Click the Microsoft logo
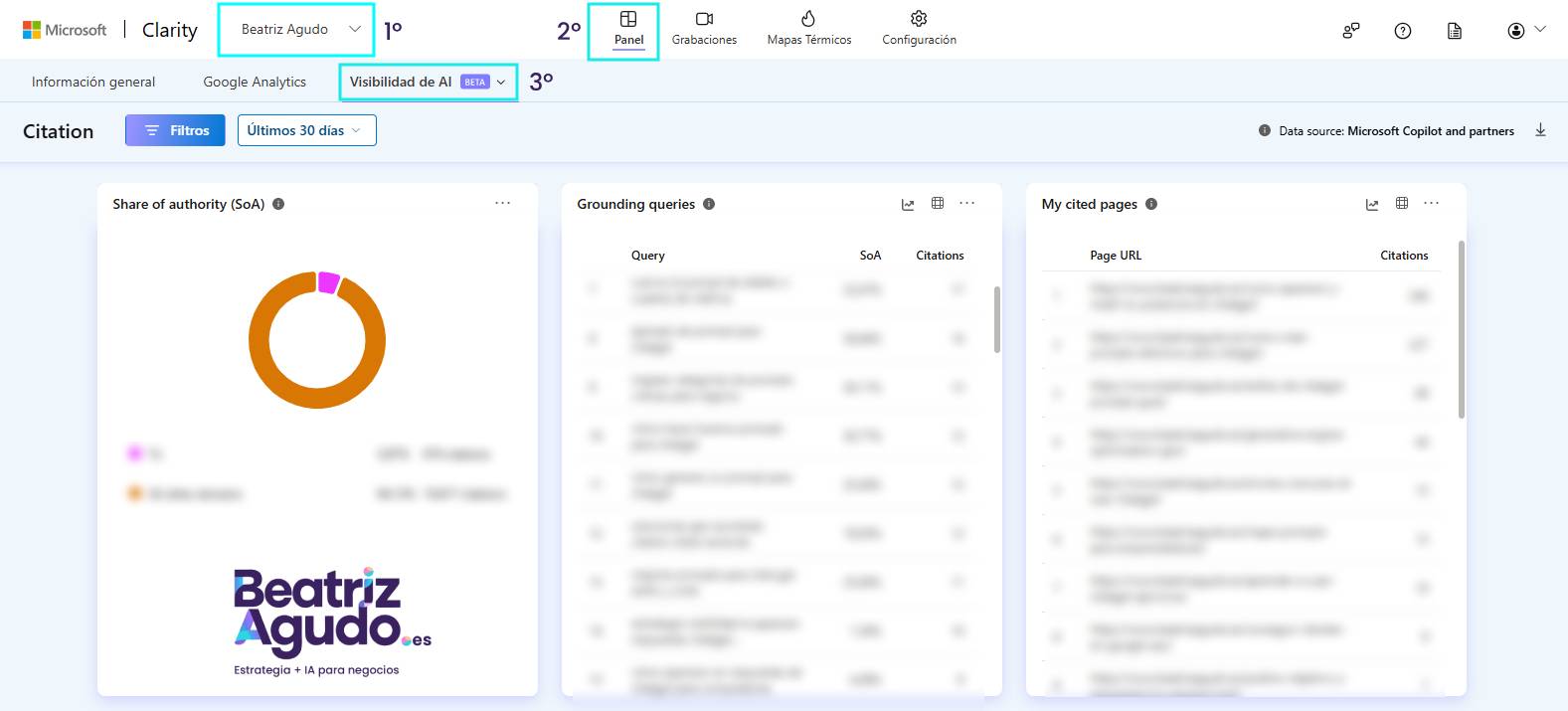 click(x=65, y=30)
